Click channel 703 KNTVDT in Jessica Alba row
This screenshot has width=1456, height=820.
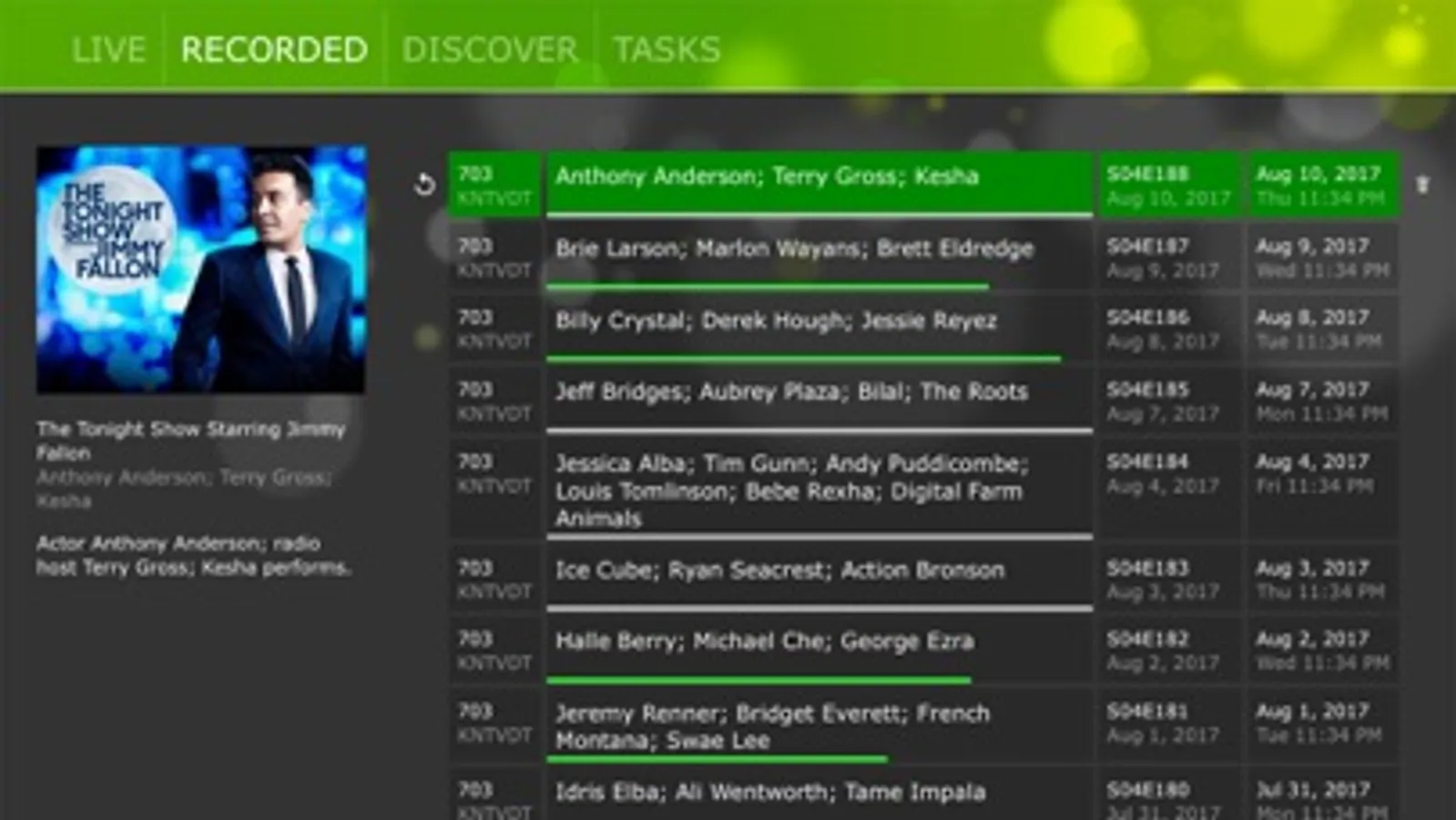494,490
